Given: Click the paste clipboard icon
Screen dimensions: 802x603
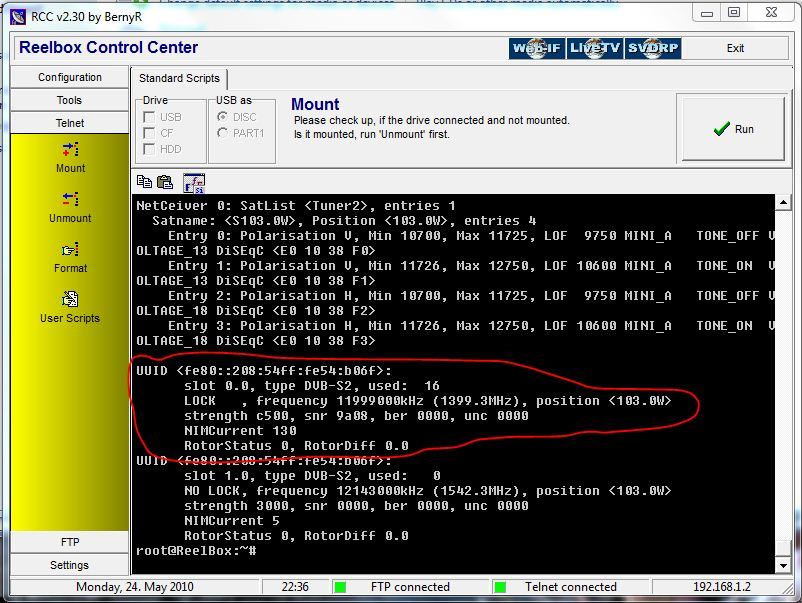Looking at the screenshot, I should (165, 182).
